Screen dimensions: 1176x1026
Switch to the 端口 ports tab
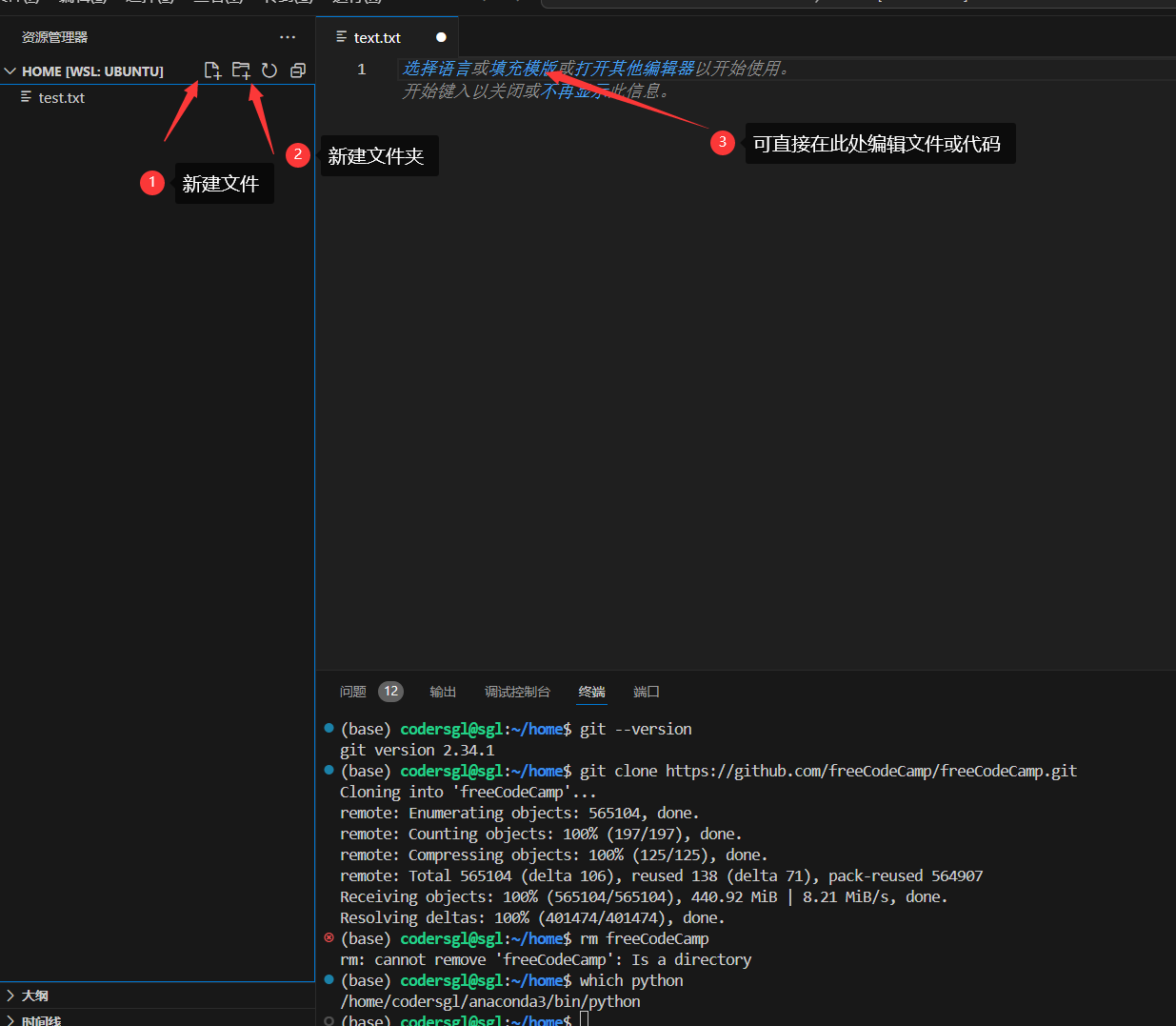pyautogui.click(x=647, y=692)
